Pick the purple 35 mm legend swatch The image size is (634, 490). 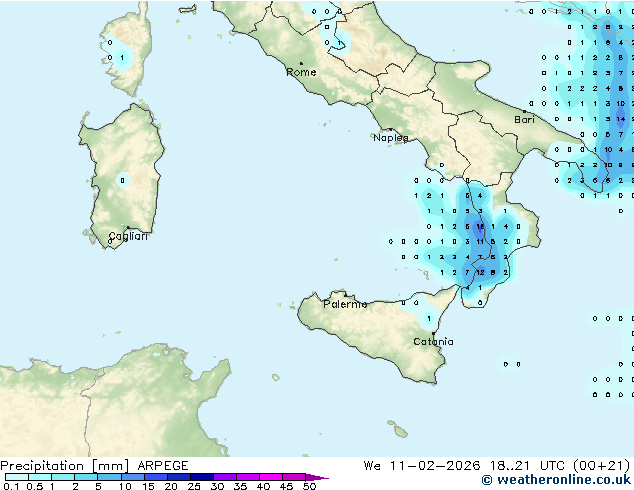[247, 478]
